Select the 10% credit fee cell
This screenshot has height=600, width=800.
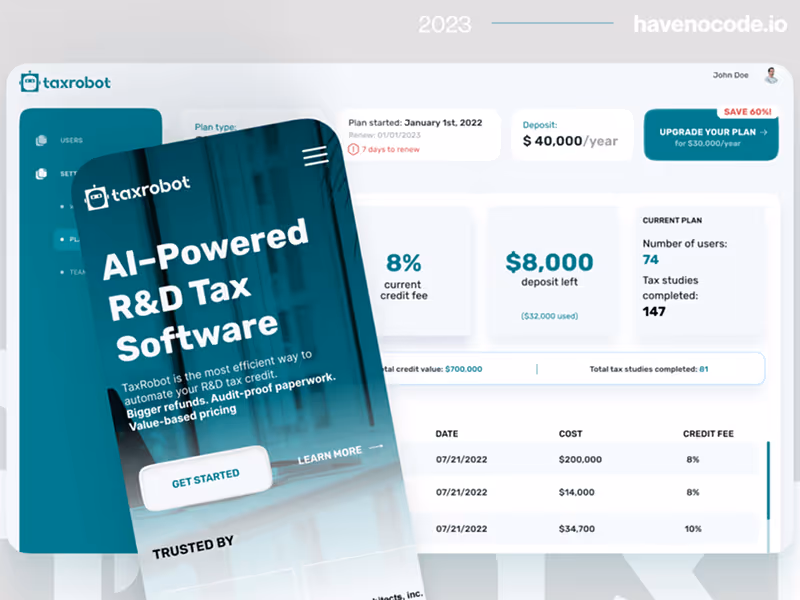point(692,529)
